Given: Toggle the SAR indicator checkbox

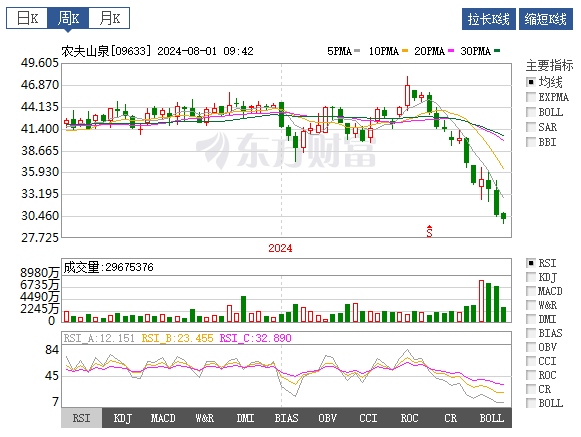Looking at the screenshot, I should pos(531,127).
